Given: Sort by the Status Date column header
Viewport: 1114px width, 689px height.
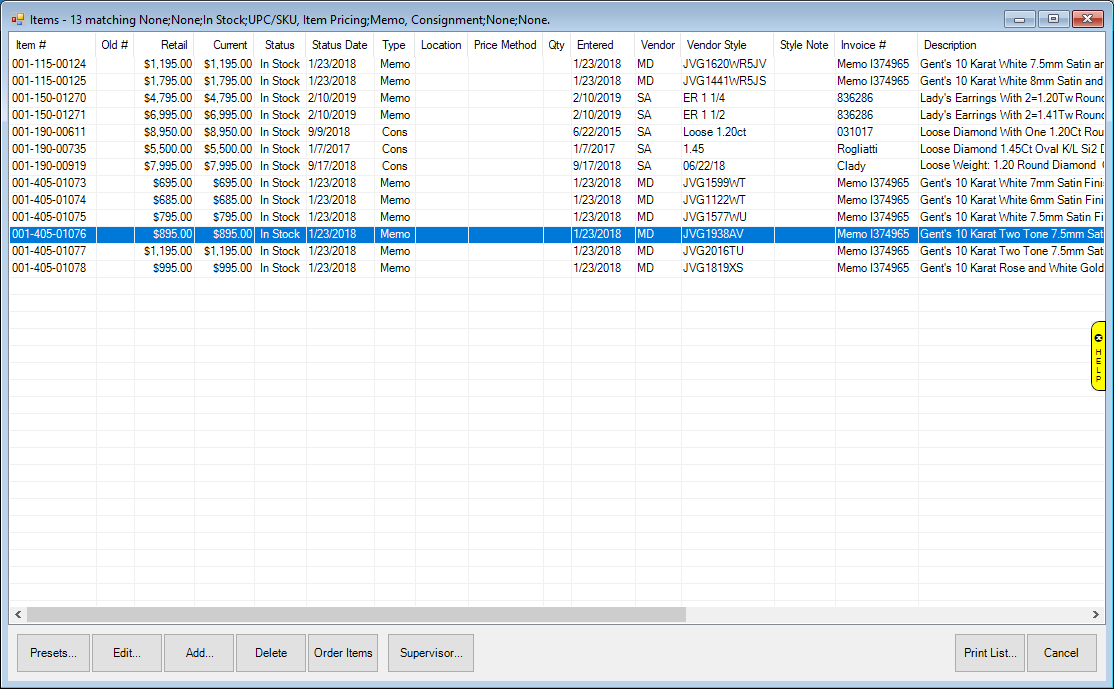Looking at the screenshot, I should (x=339, y=45).
